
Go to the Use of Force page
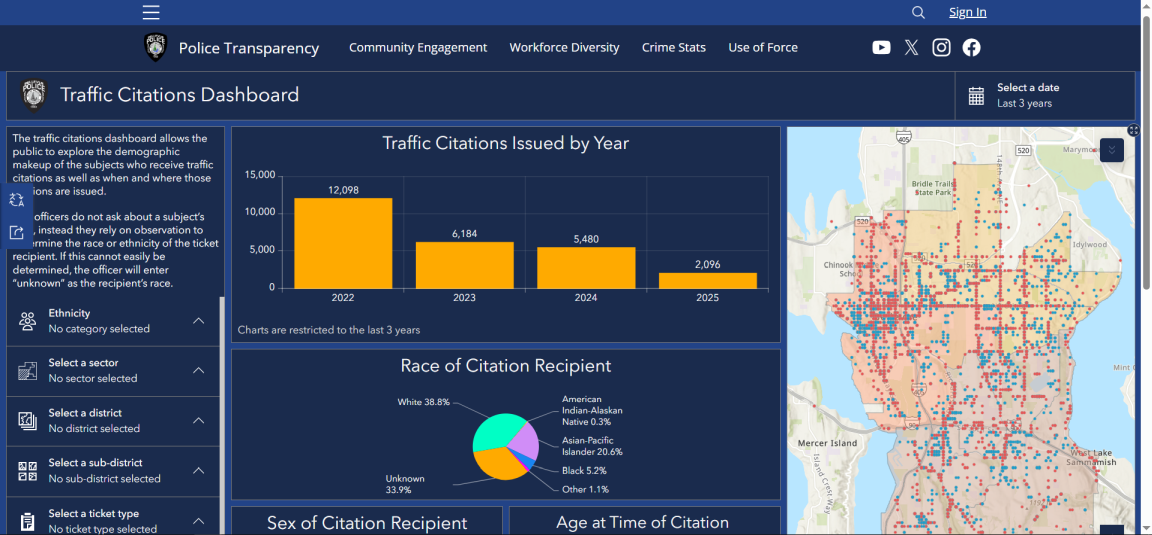click(763, 47)
